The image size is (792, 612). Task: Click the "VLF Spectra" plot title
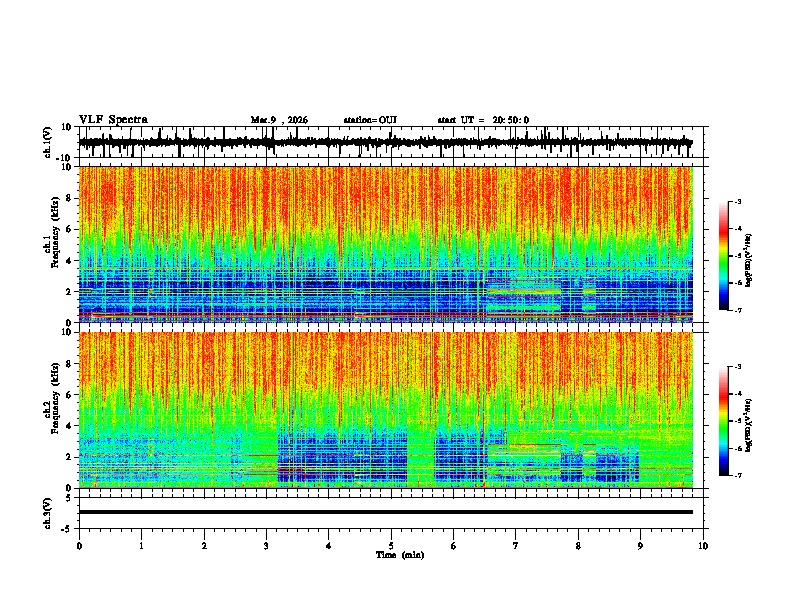pyautogui.click(x=113, y=120)
